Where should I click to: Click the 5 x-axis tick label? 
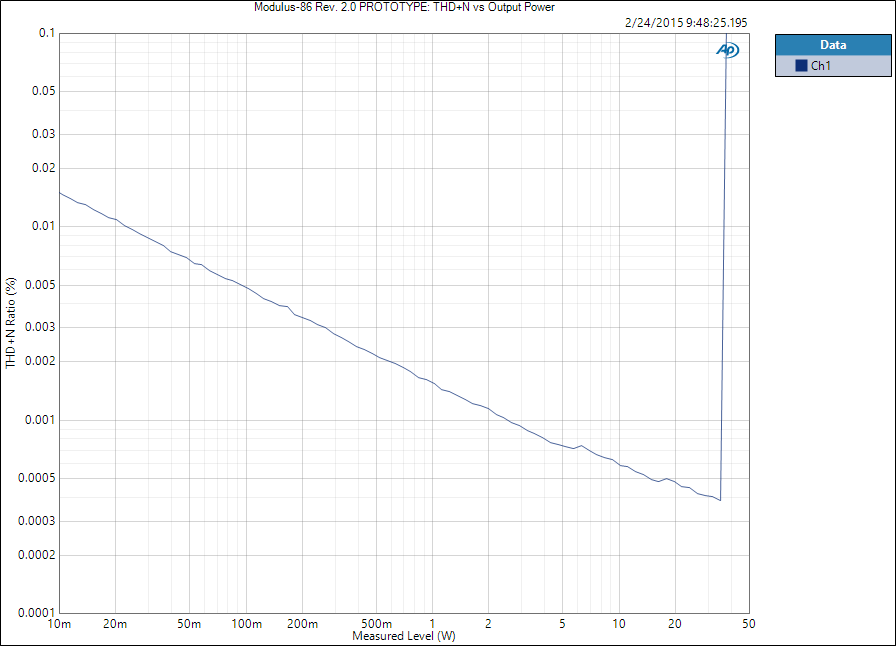pos(562,624)
